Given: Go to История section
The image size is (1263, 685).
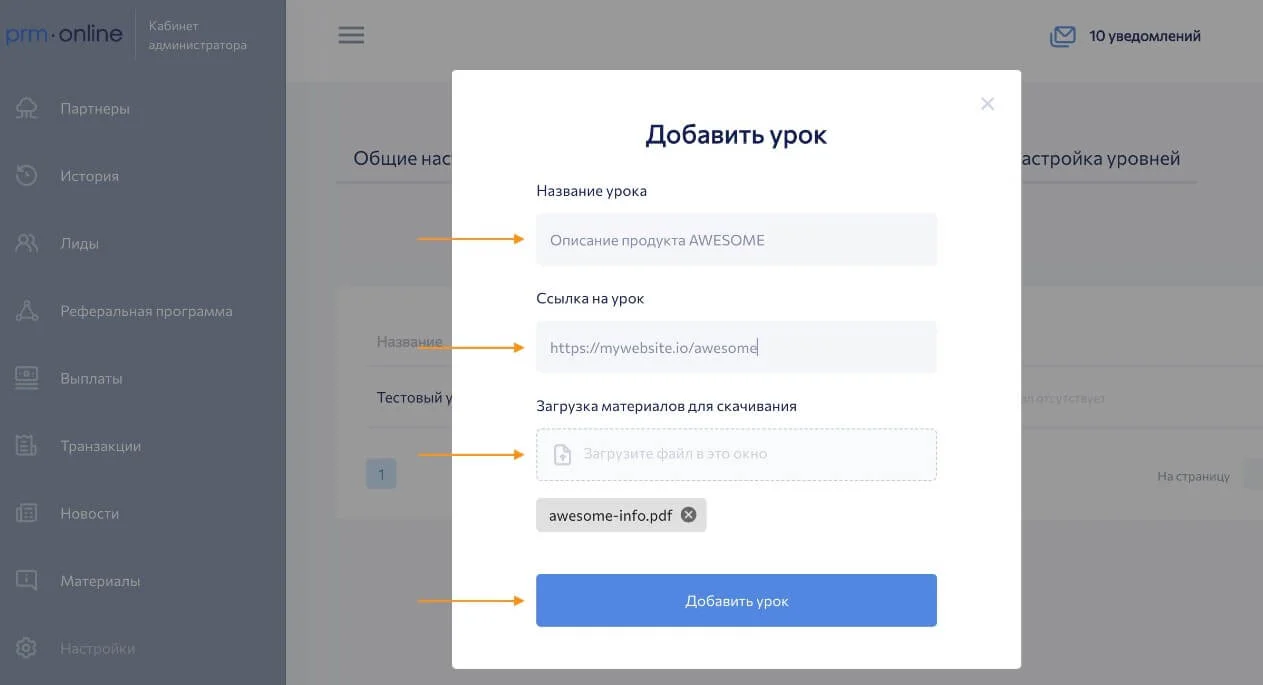Looking at the screenshot, I should pyautogui.click(x=89, y=176).
